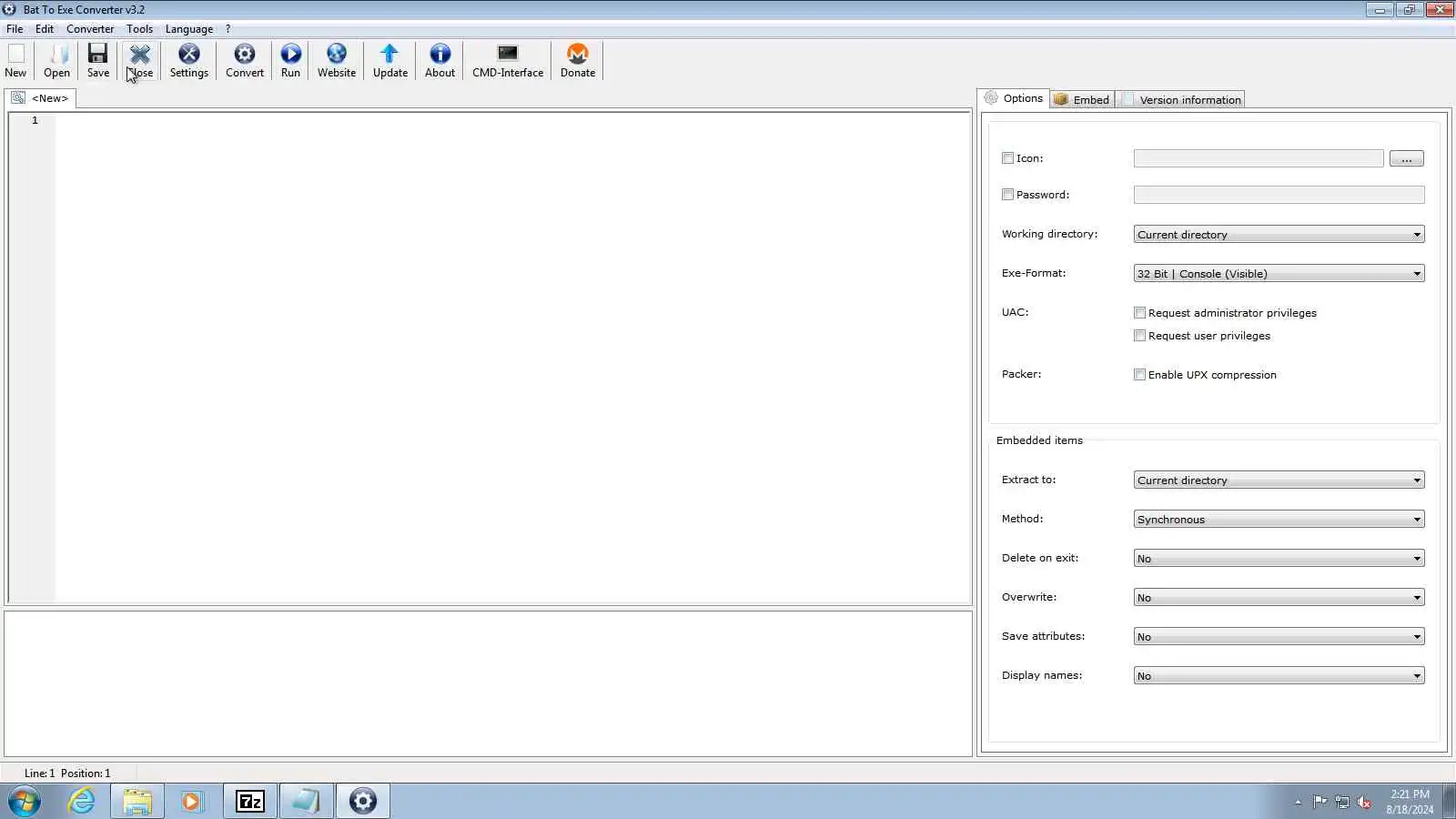The height and width of the screenshot is (819, 1456).
Task: Select the Options tab
Action: (x=1014, y=98)
